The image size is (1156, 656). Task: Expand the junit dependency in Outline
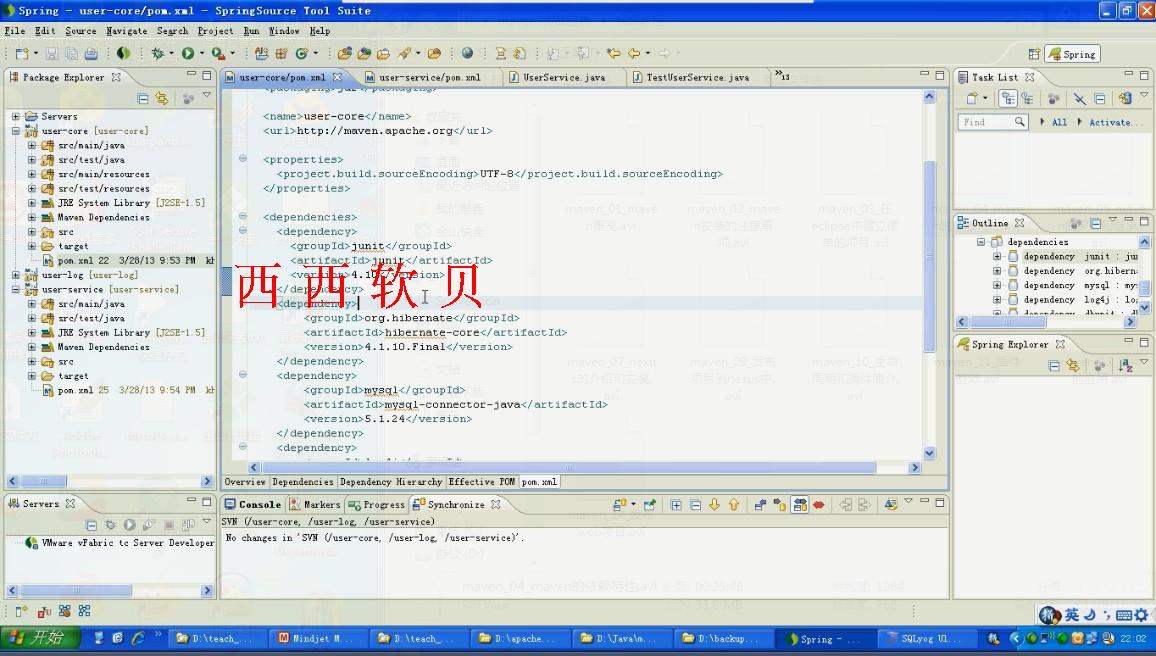[997, 257]
